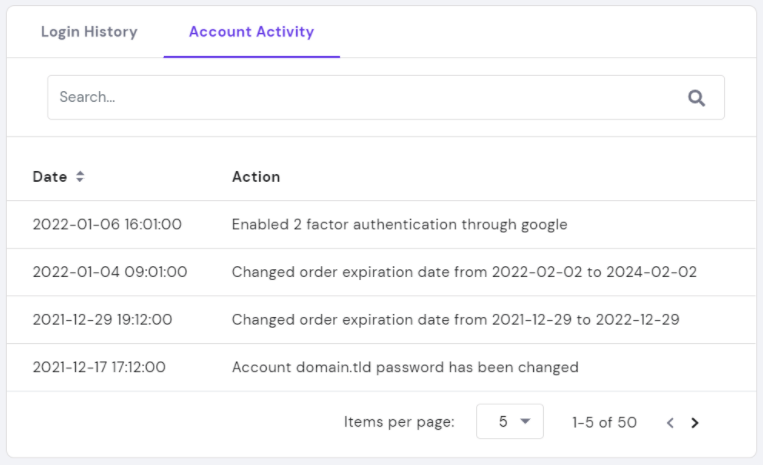Viewport: 763px width, 465px height.
Task: Click the Enabled 2 factor authentication entry
Action: click(399, 224)
